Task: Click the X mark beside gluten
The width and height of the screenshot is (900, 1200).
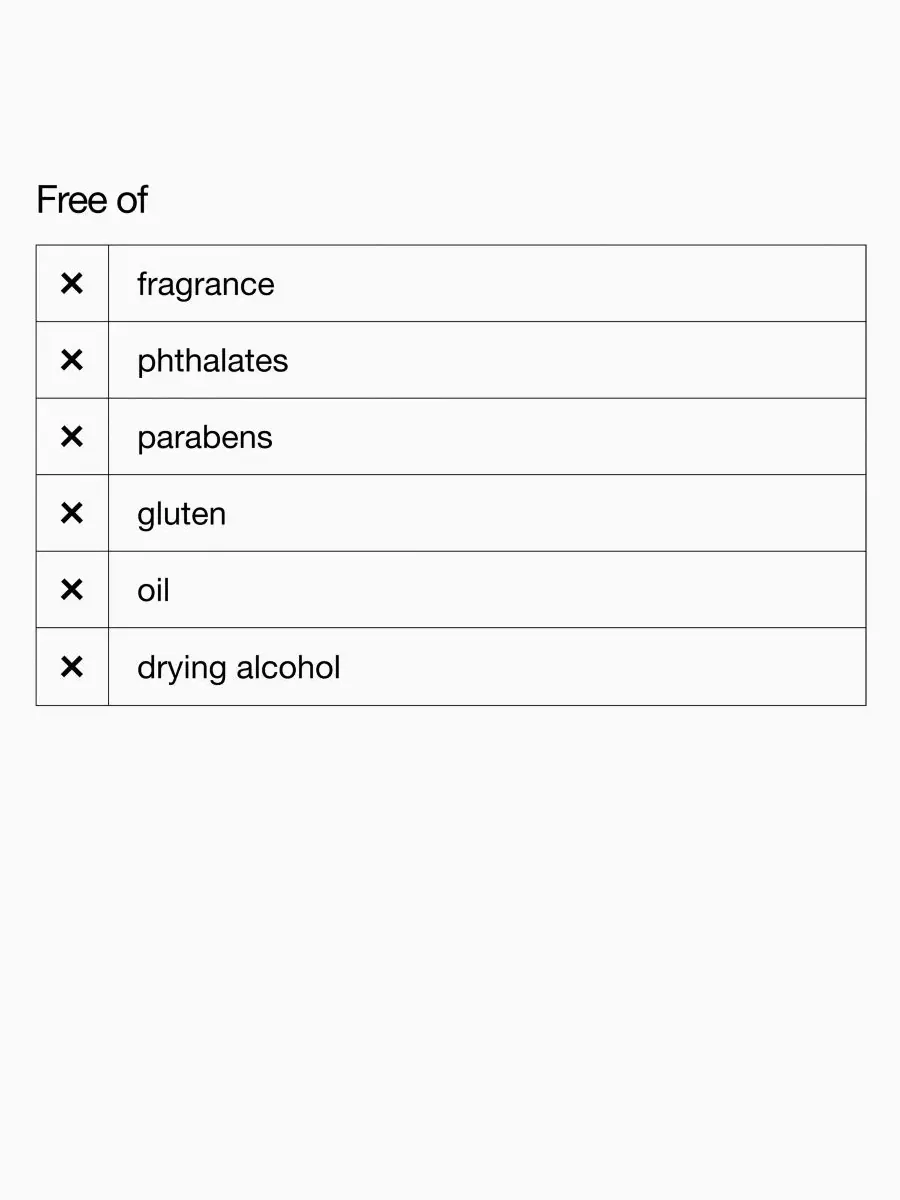Action: (x=72, y=513)
